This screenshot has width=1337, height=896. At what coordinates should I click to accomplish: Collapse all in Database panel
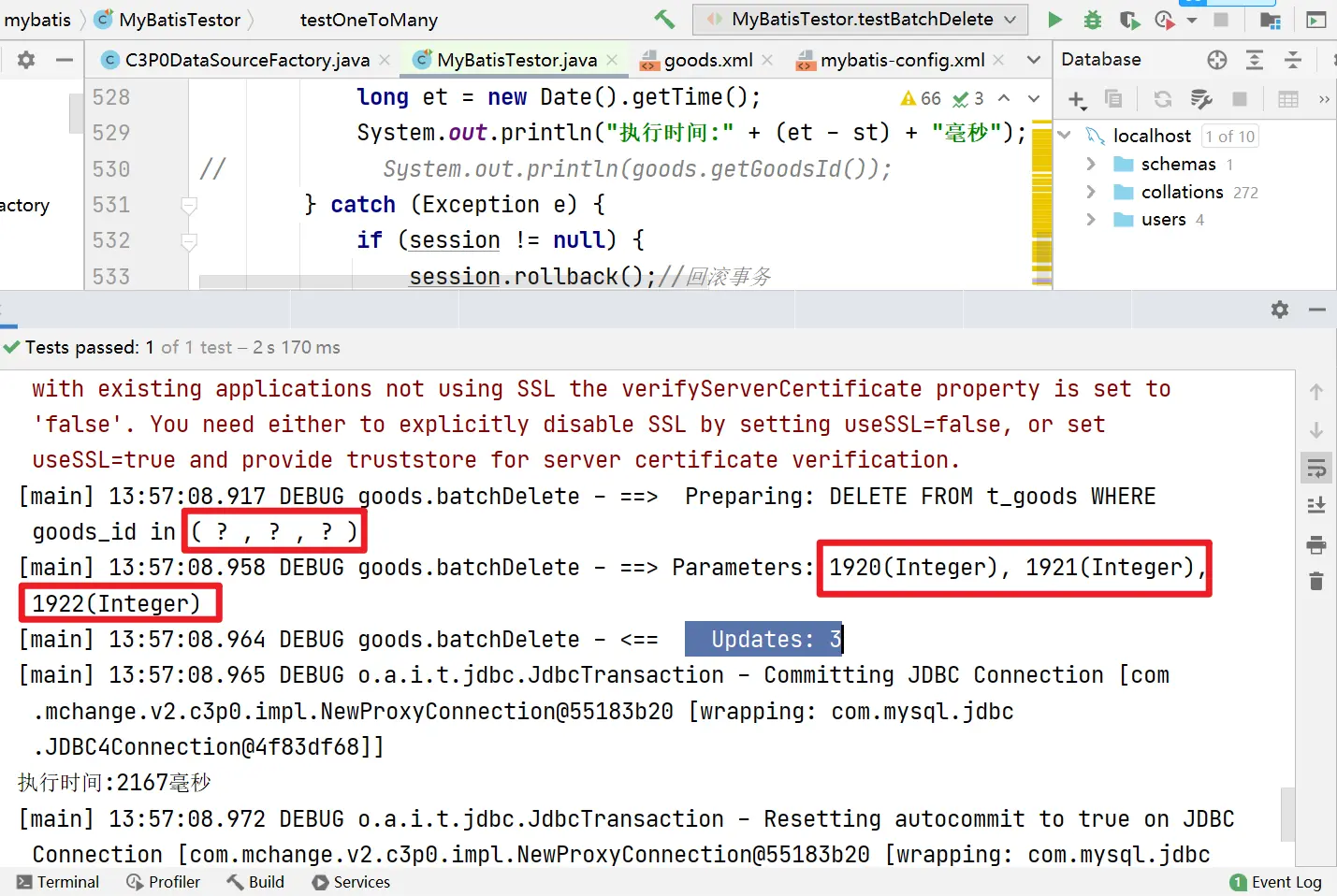click(x=1293, y=60)
